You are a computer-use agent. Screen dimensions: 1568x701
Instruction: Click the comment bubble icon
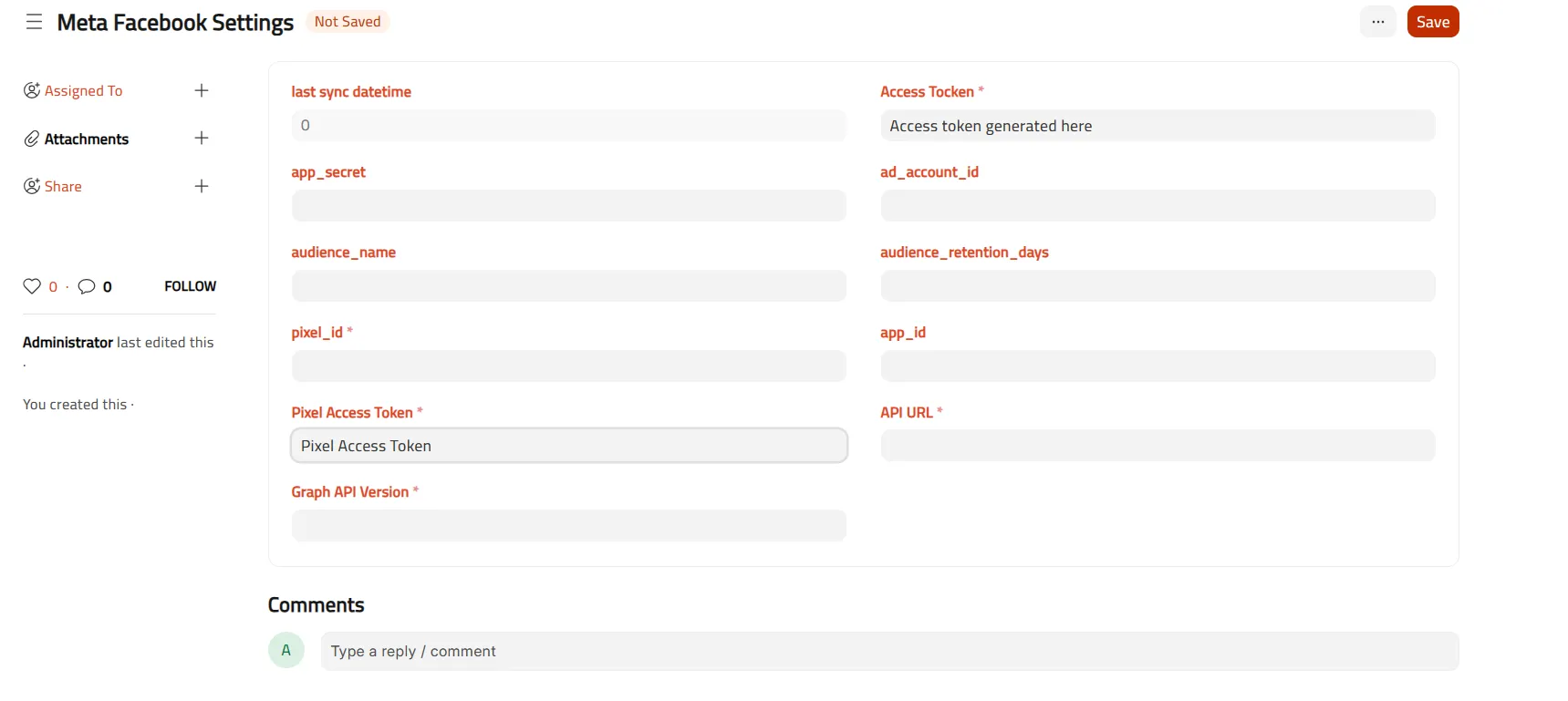point(87,286)
